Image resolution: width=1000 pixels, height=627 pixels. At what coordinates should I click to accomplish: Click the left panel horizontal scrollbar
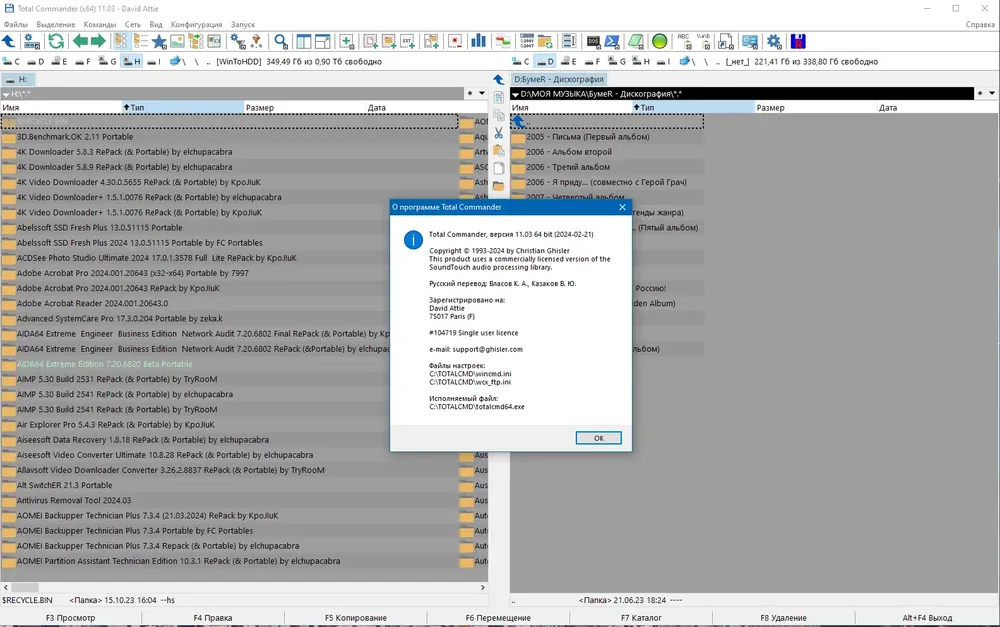click(244, 587)
